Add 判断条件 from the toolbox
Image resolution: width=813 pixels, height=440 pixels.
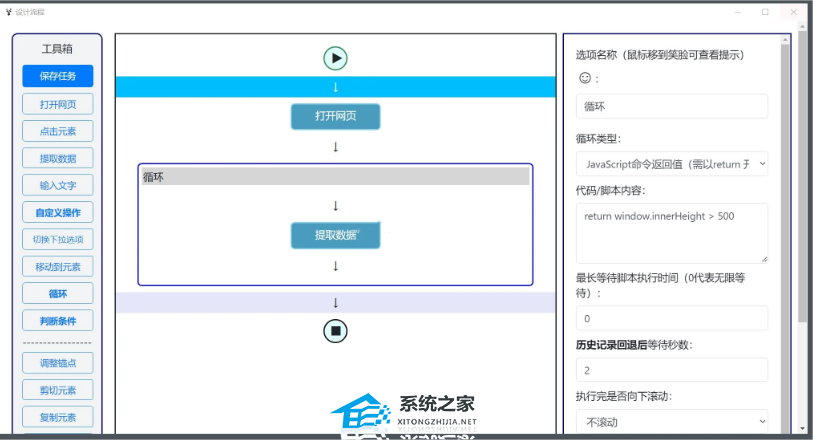click(x=58, y=321)
